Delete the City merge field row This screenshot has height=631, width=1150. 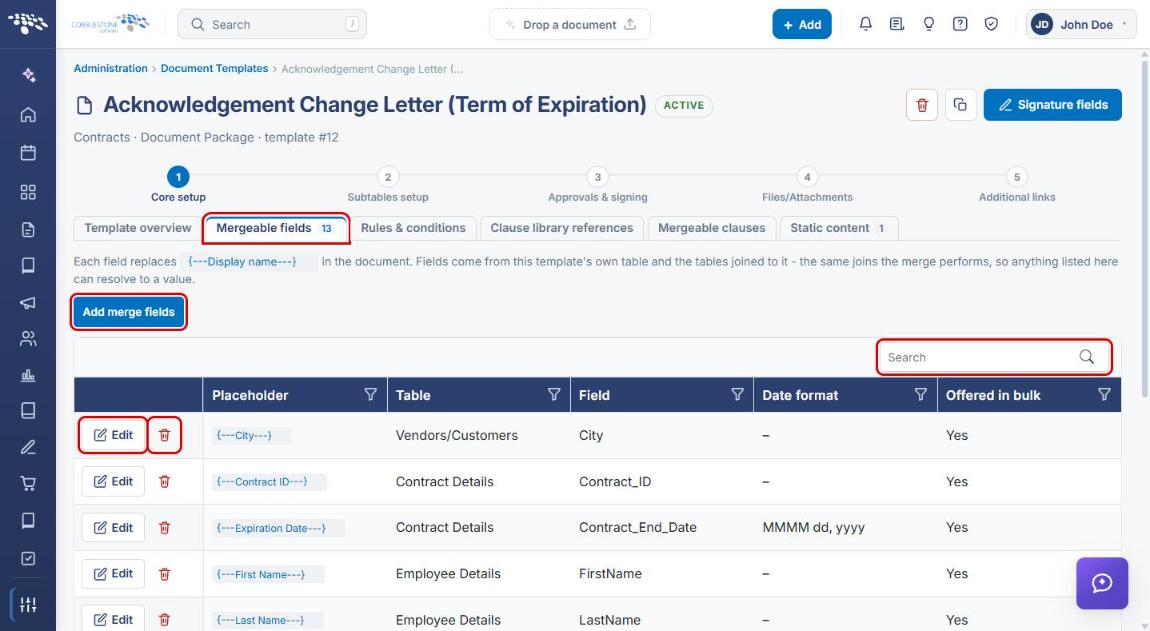tap(164, 435)
